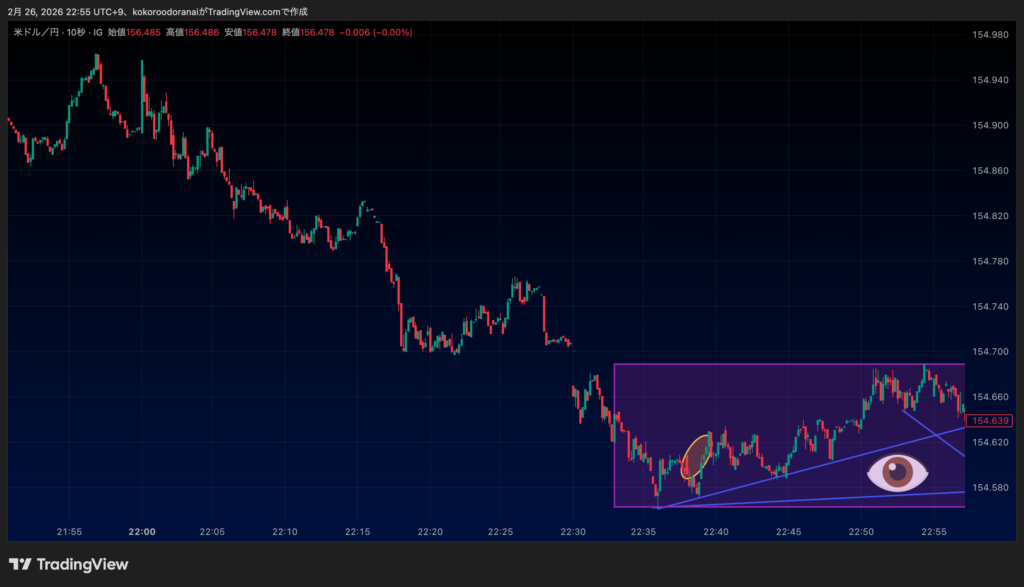Click the bold 22:00 time axis label
This screenshot has height=587, width=1024.
142,532
